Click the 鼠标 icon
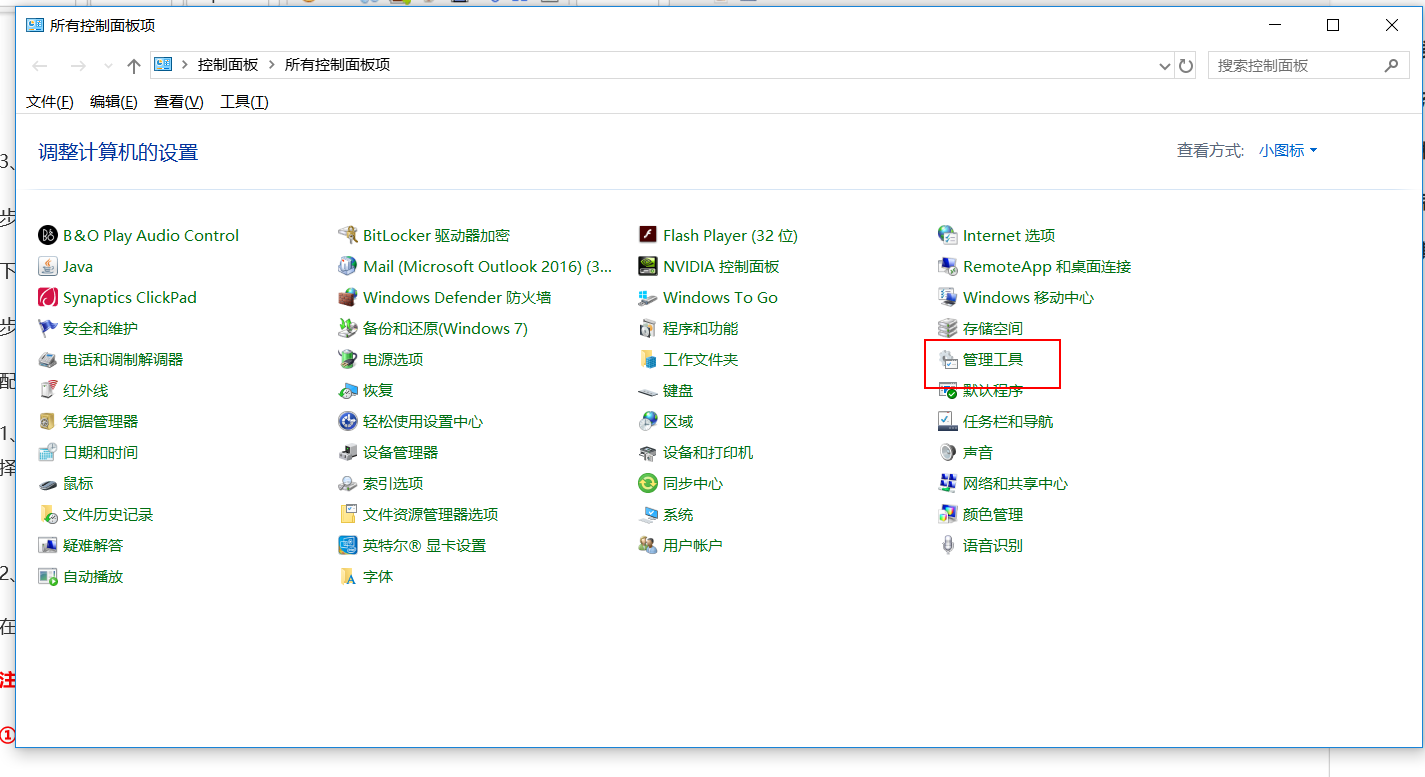 tap(47, 484)
